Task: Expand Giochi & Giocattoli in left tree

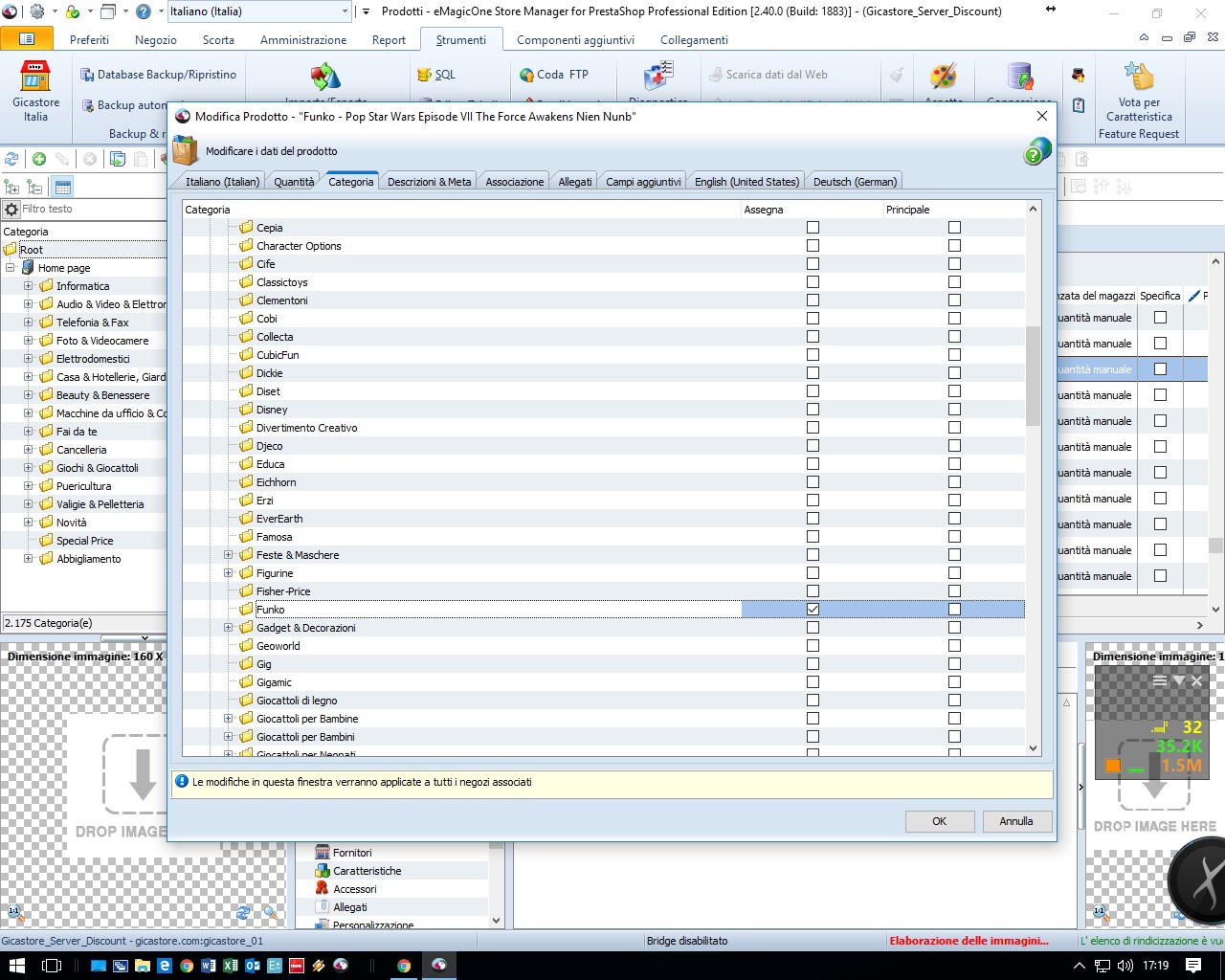Action: pyautogui.click(x=28, y=468)
